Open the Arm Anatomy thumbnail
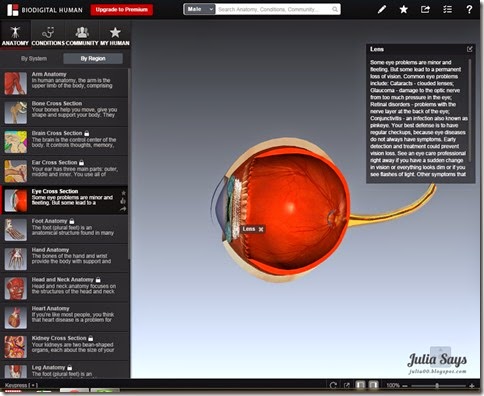The height and width of the screenshot is (396, 484). [x=16, y=83]
